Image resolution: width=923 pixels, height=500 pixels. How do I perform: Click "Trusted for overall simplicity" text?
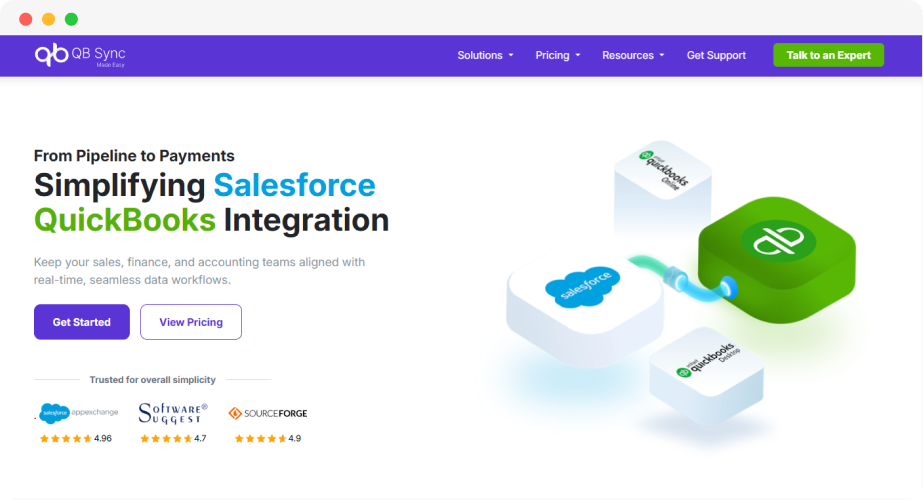pyautogui.click(x=152, y=380)
